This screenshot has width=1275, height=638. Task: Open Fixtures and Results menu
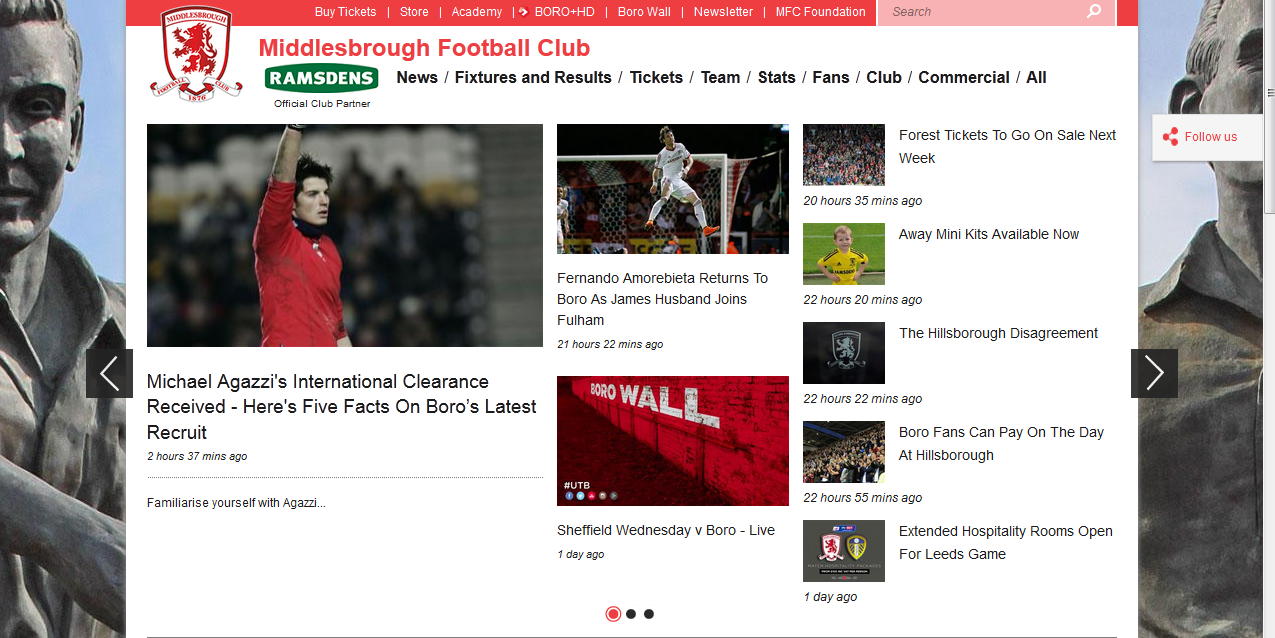tap(533, 78)
